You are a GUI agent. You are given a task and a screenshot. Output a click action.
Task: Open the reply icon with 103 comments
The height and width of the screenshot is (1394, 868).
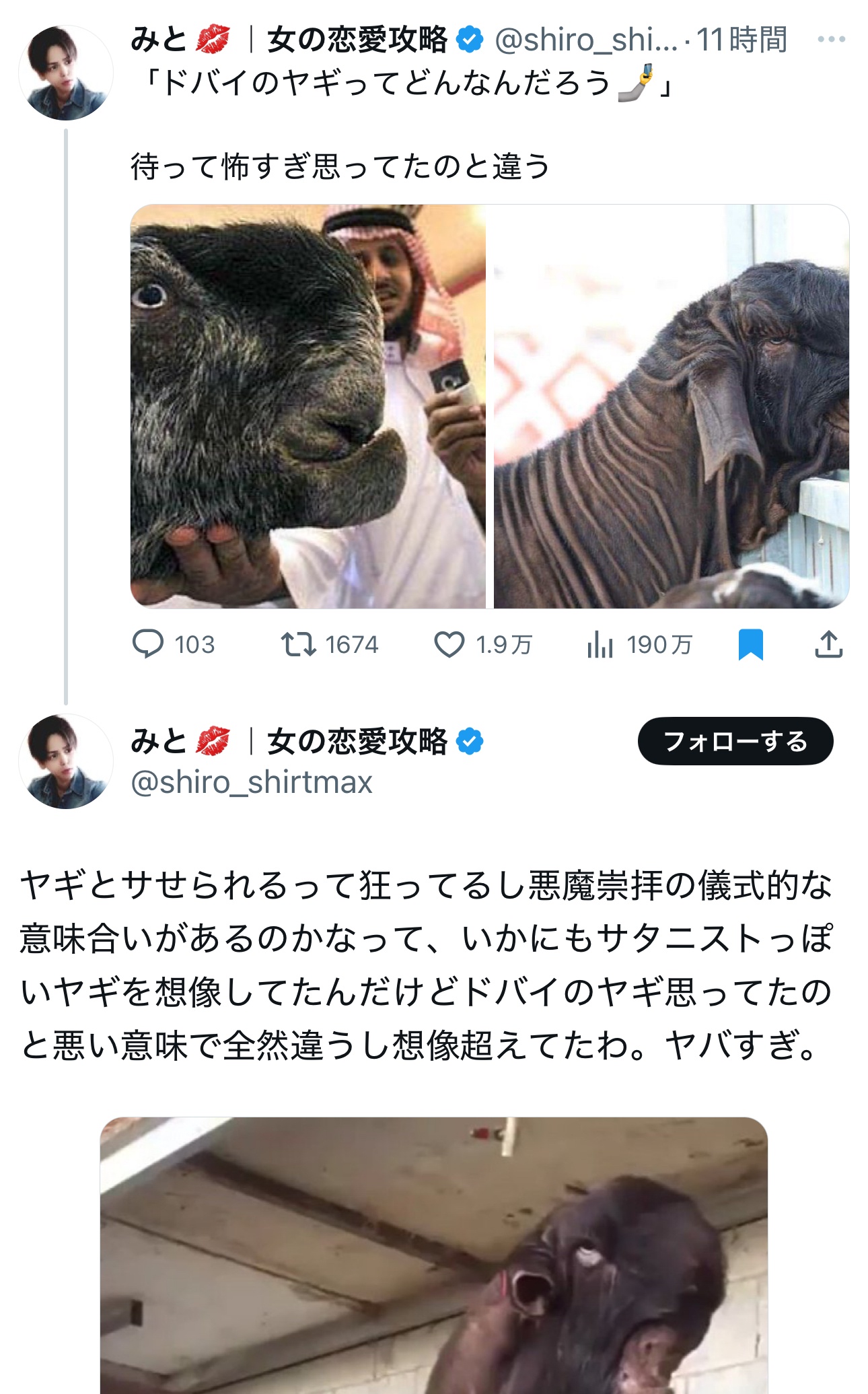(148, 644)
